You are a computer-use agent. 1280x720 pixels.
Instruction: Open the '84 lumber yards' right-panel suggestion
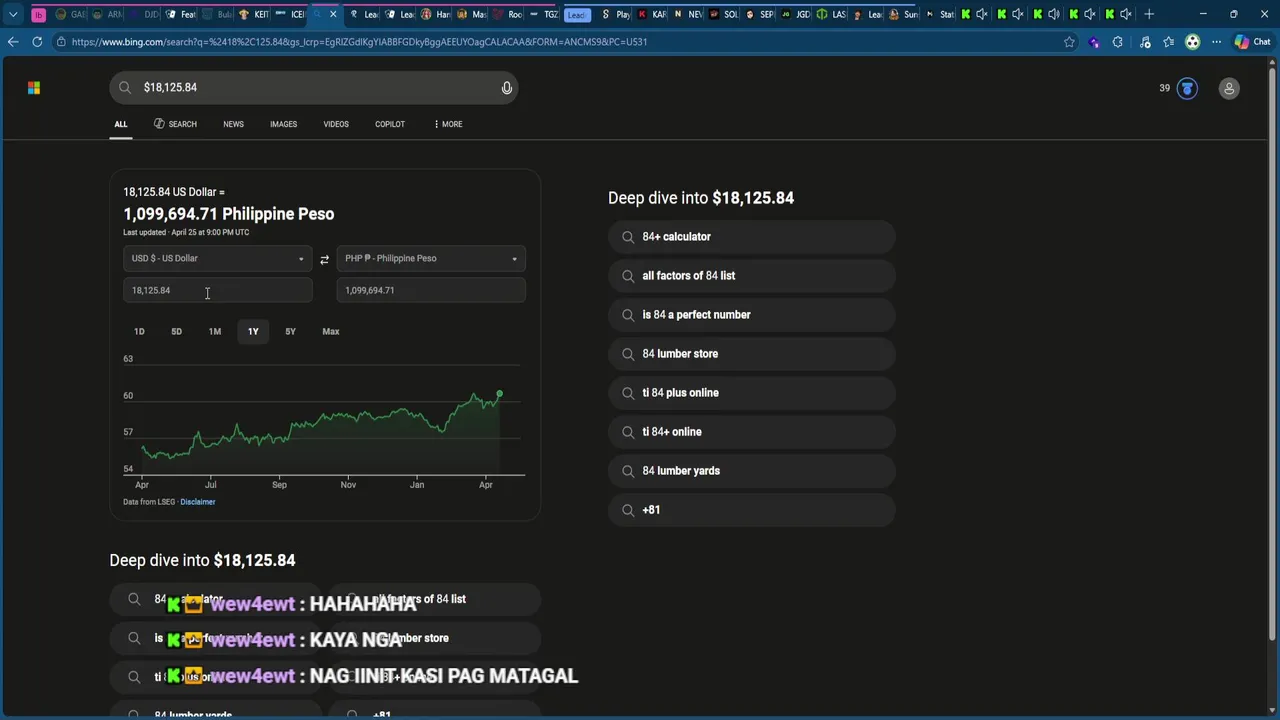coord(752,471)
